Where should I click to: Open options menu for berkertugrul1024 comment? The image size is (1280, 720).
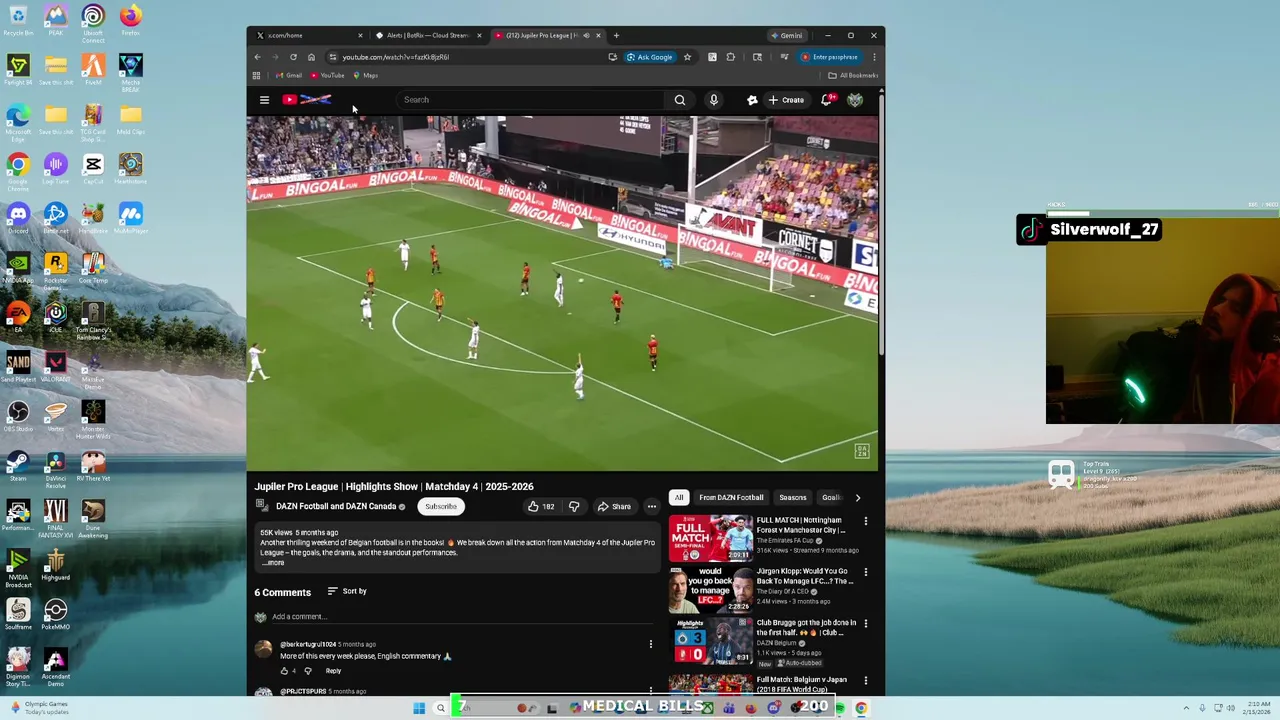tap(650, 644)
